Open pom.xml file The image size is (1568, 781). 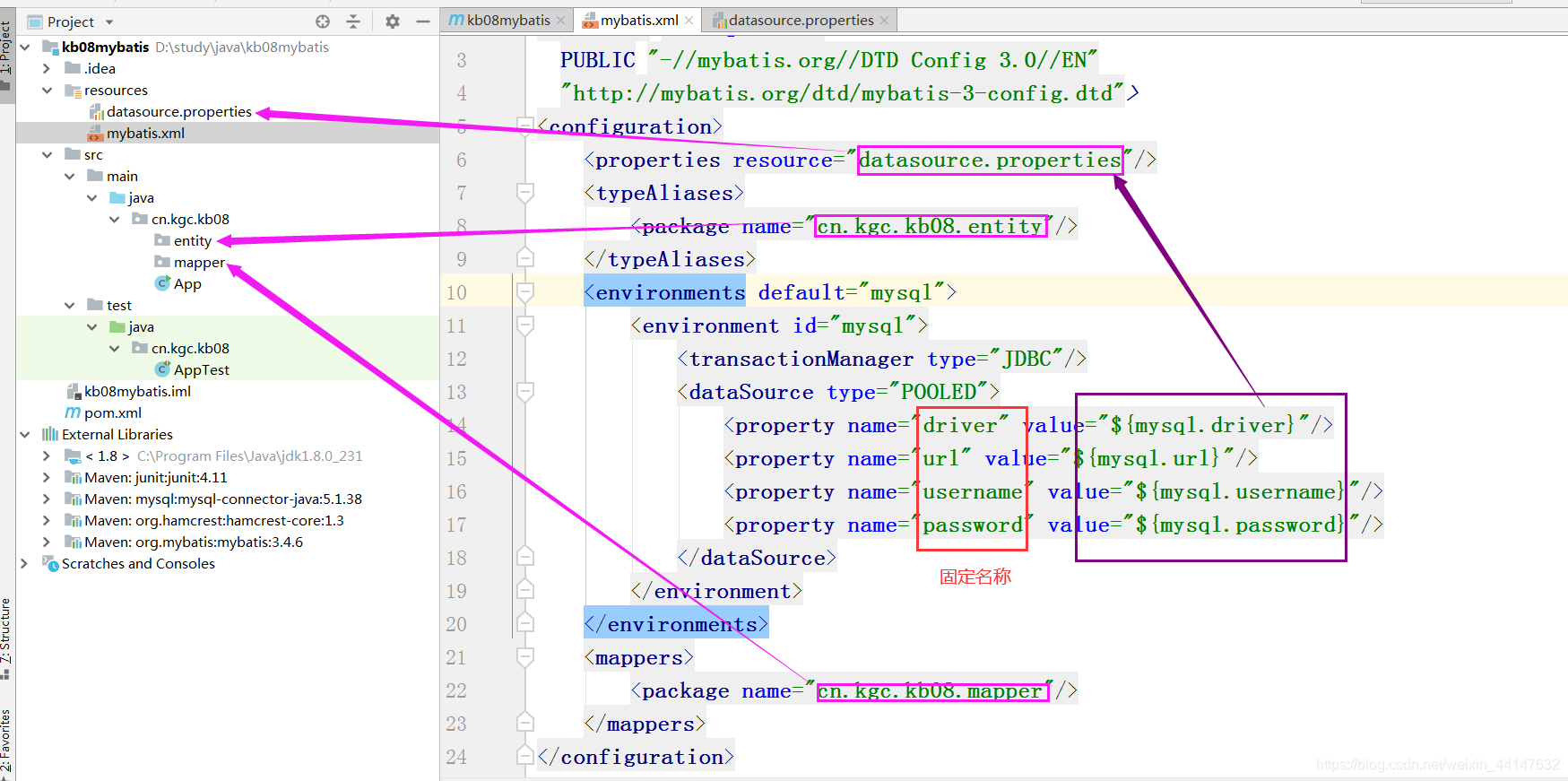point(113,412)
